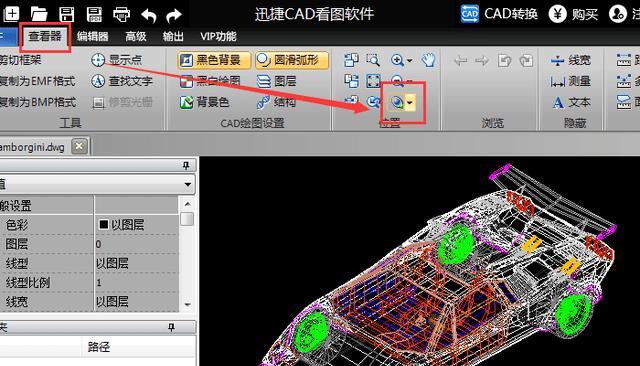
Task: Toggle 圆滑弧形 smooth arcs option
Action: tap(292, 60)
